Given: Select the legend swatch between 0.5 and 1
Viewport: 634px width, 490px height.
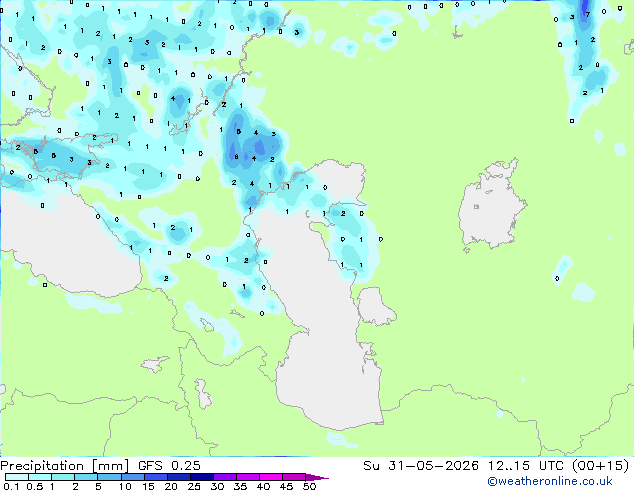Looking at the screenshot, I should click(40, 477).
